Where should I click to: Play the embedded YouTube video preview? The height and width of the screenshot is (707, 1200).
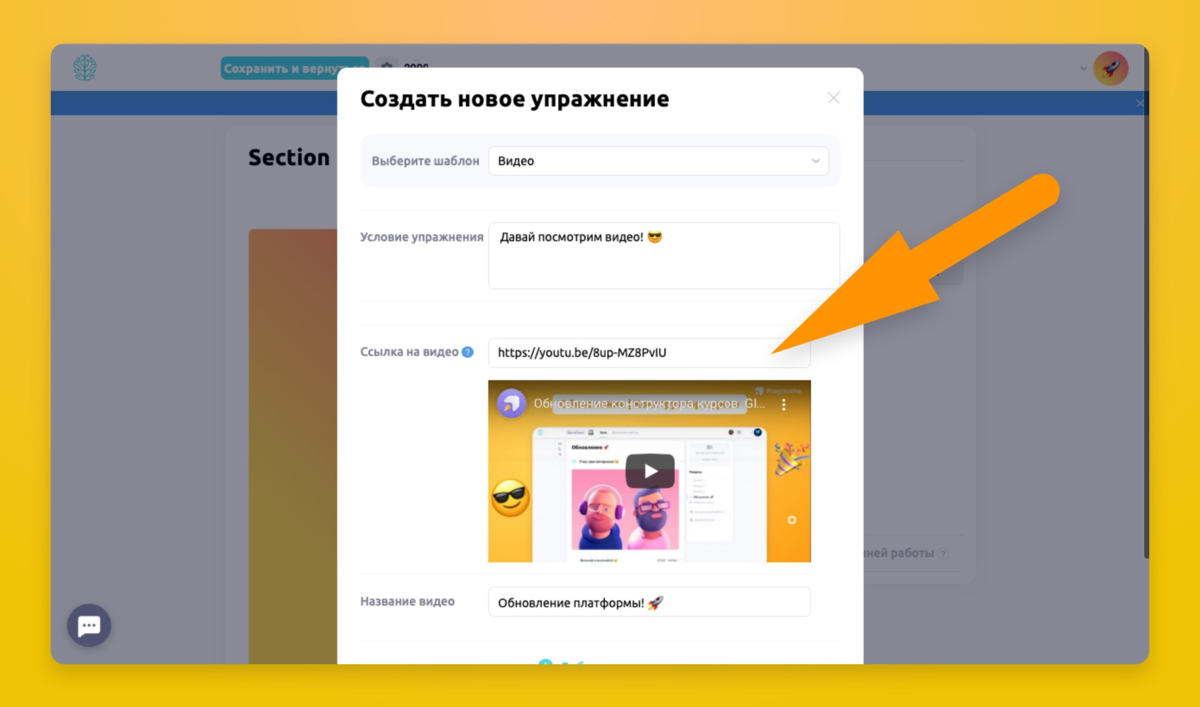[x=650, y=471]
